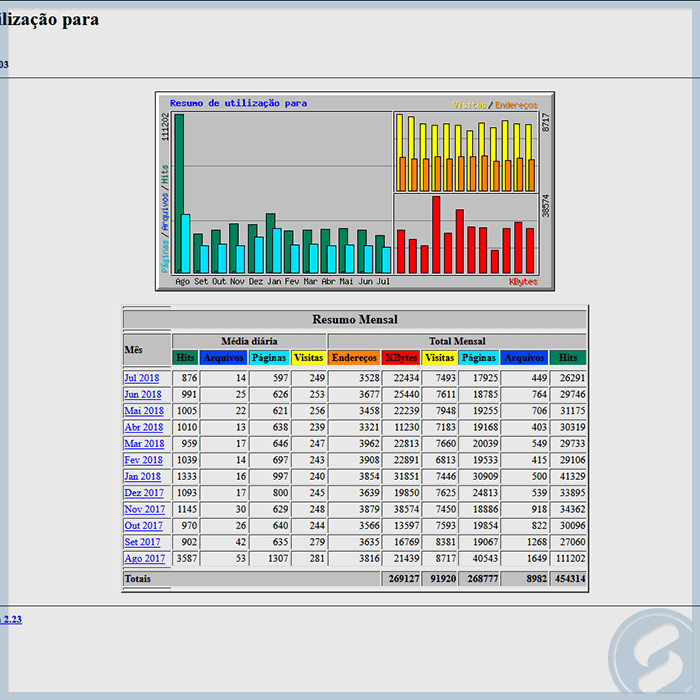700x700 pixels.
Task: Open the Jul 2018 monthly report link
Action: pyautogui.click(x=142, y=378)
